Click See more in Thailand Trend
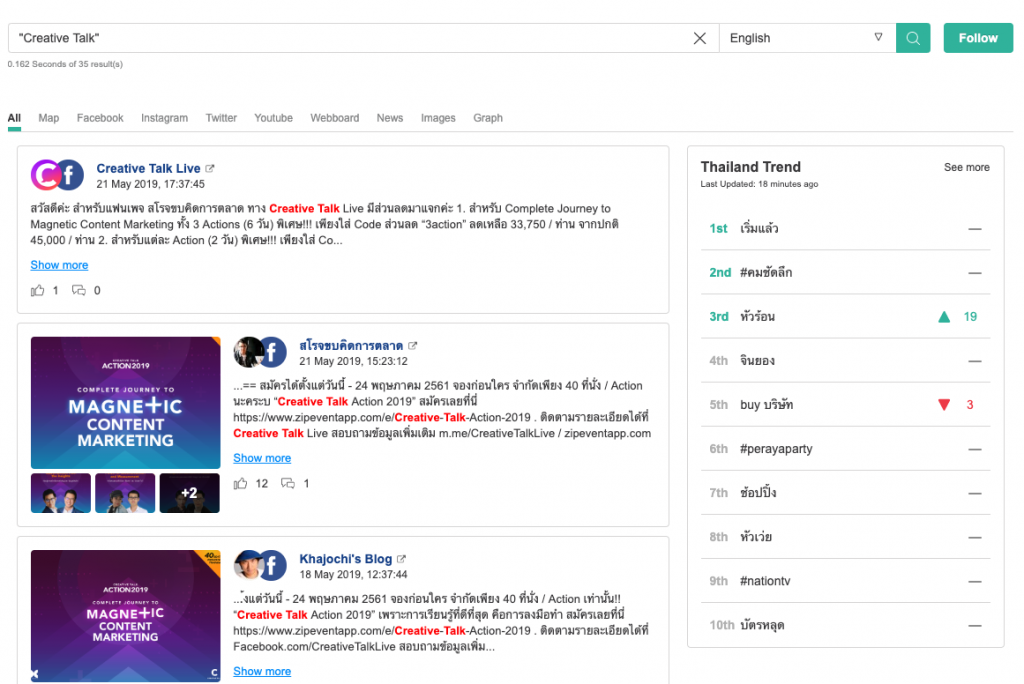 point(967,167)
